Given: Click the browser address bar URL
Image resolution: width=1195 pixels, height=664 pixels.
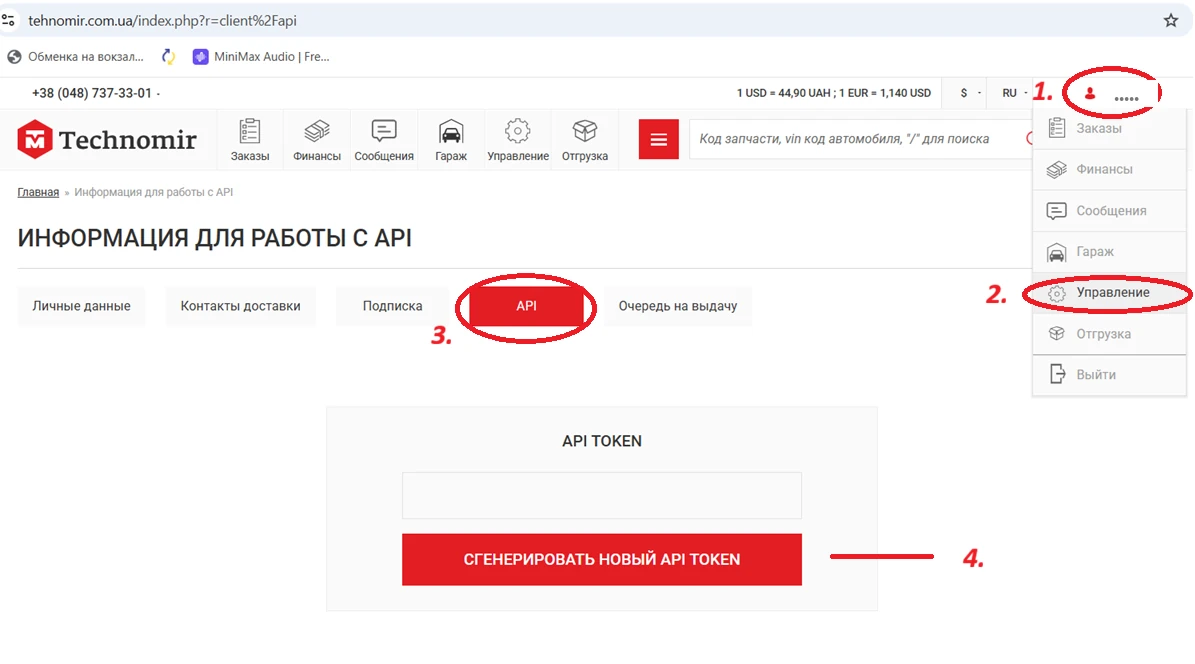Looking at the screenshot, I should click(162, 21).
